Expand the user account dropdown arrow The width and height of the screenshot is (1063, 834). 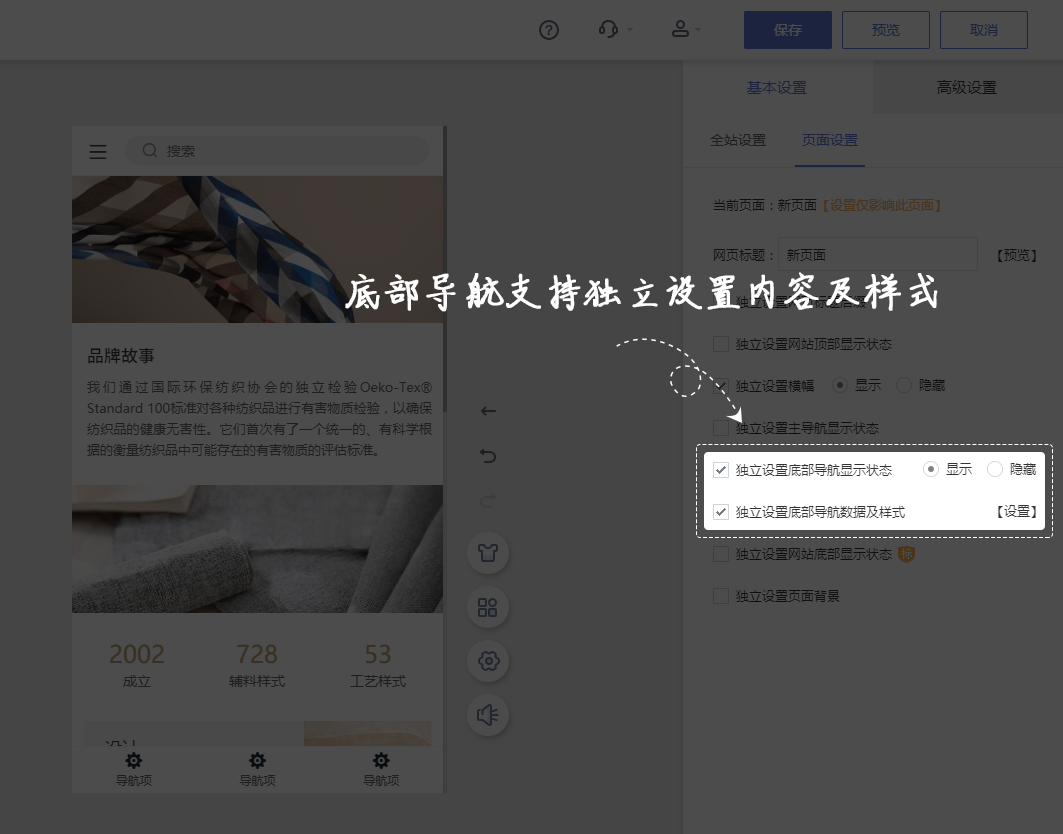698,29
